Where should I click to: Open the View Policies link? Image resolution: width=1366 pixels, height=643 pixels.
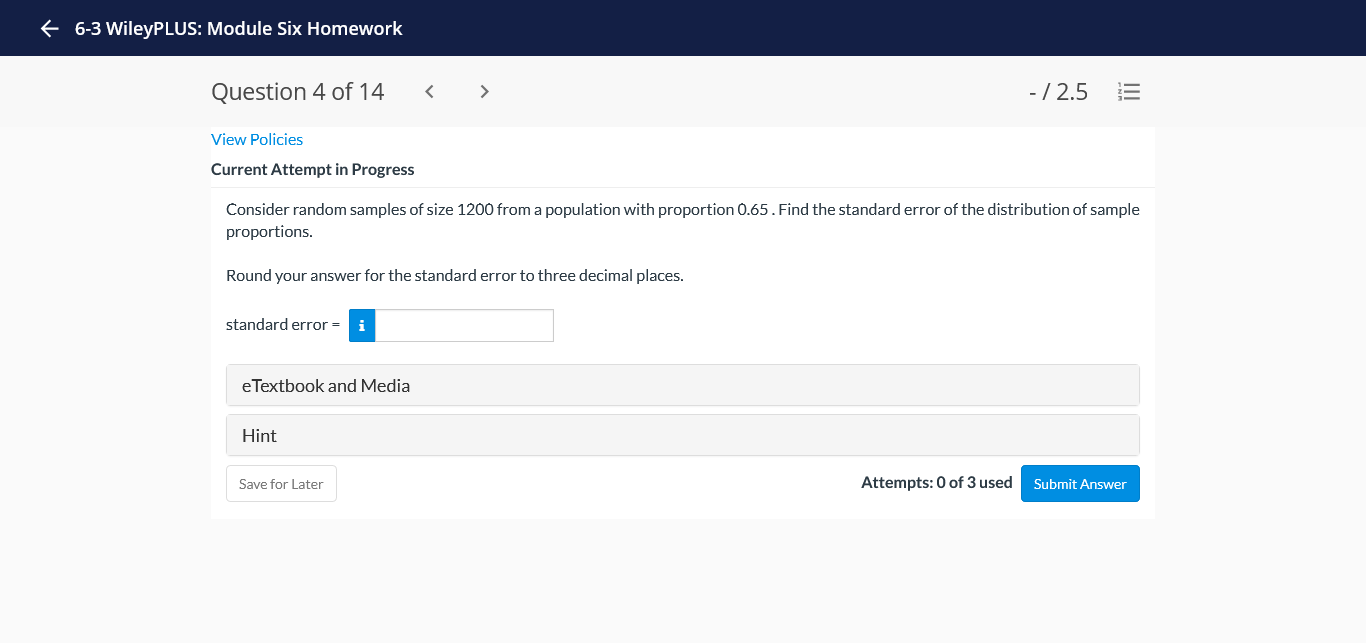pyautogui.click(x=256, y=139)
